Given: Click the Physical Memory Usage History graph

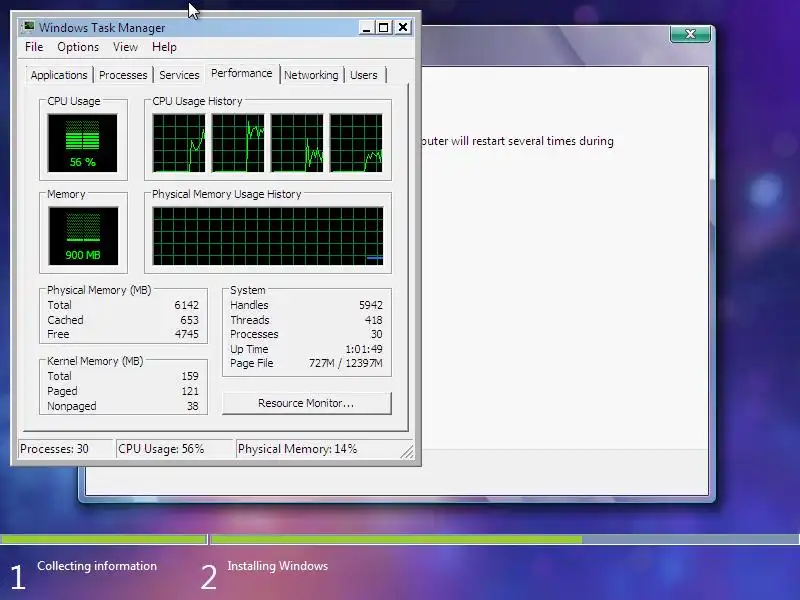Looking at the screenshot, I should pos(268,236).
